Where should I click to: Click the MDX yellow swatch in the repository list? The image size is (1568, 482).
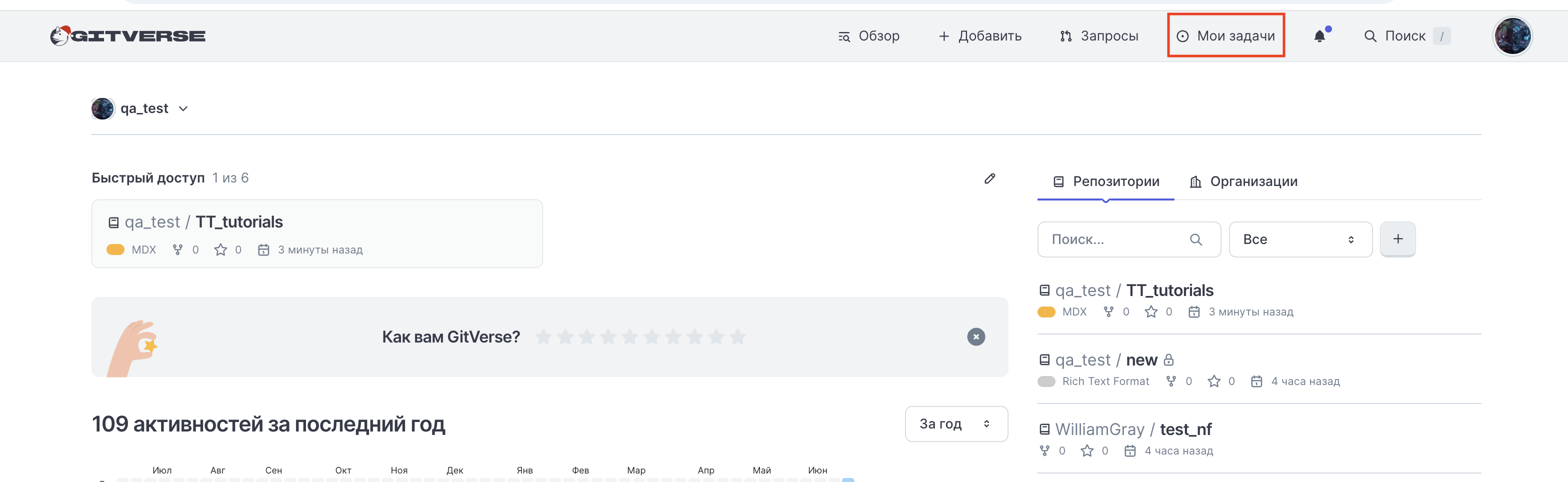click(1046, 311)
